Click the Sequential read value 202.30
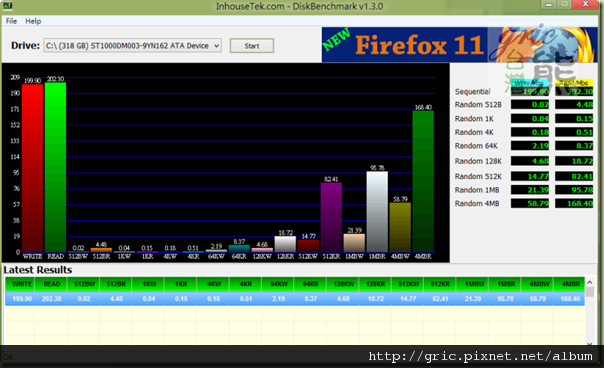Screen dimensions: 604x368 point(574,92)
